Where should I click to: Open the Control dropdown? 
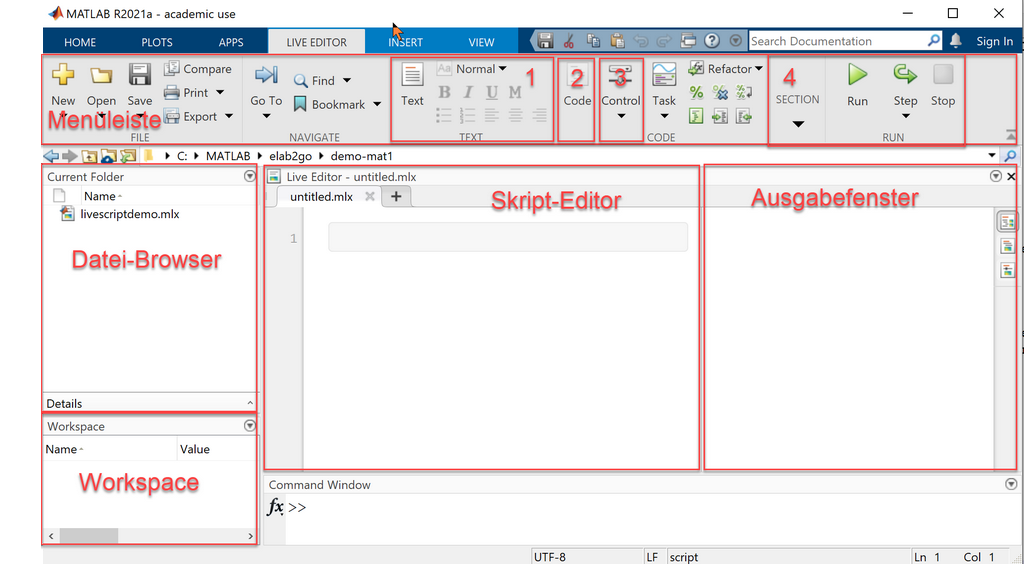[620, 116]
